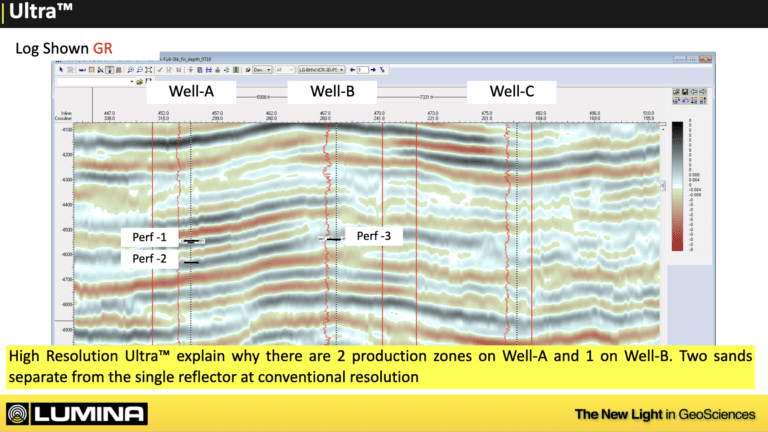Click the Well-C label

pos(512,92)
